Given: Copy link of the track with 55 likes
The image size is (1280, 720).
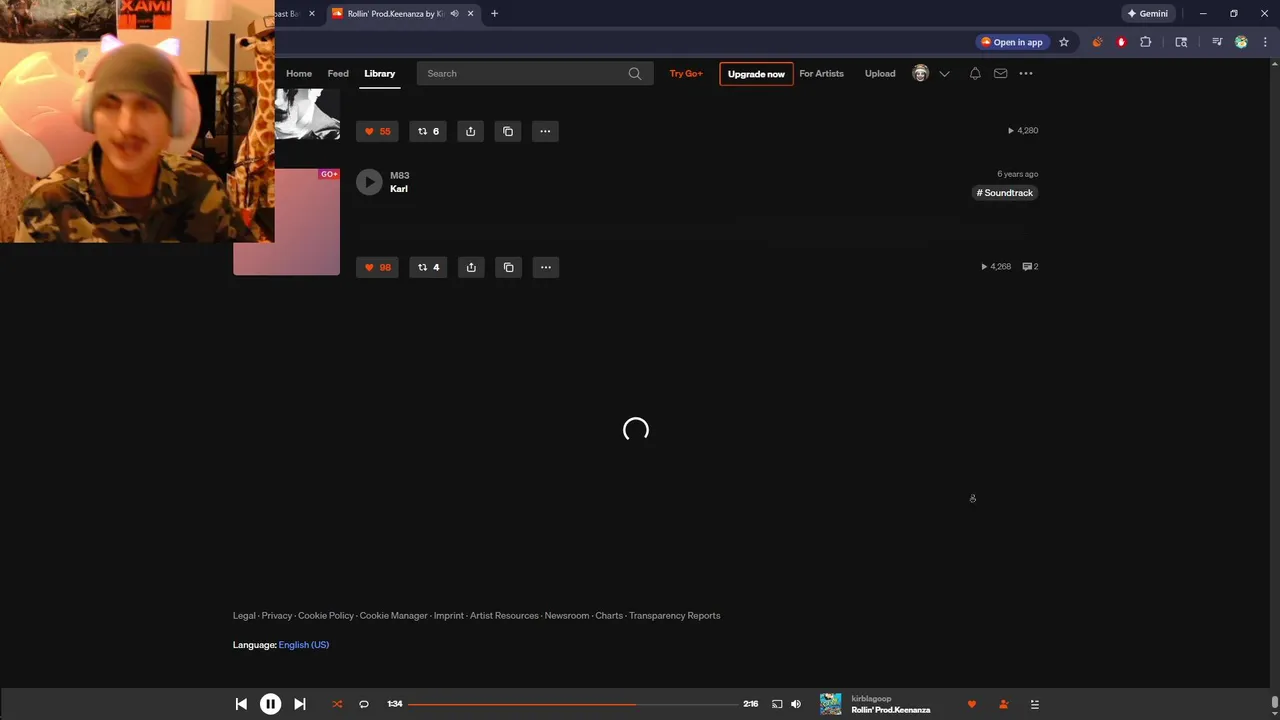Looking at the screenshot, I should [508, 131].
